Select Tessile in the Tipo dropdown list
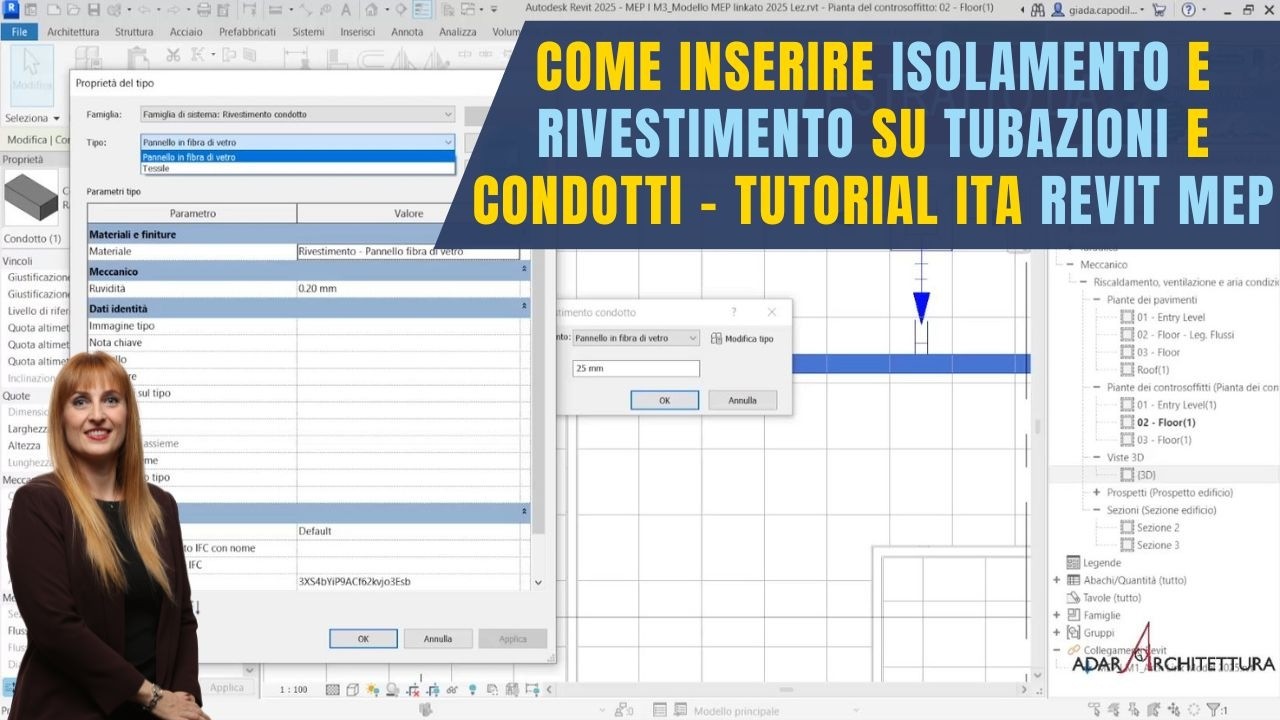Image resolution: width=1280 pixels, height=720 pixels. point(297,168)
